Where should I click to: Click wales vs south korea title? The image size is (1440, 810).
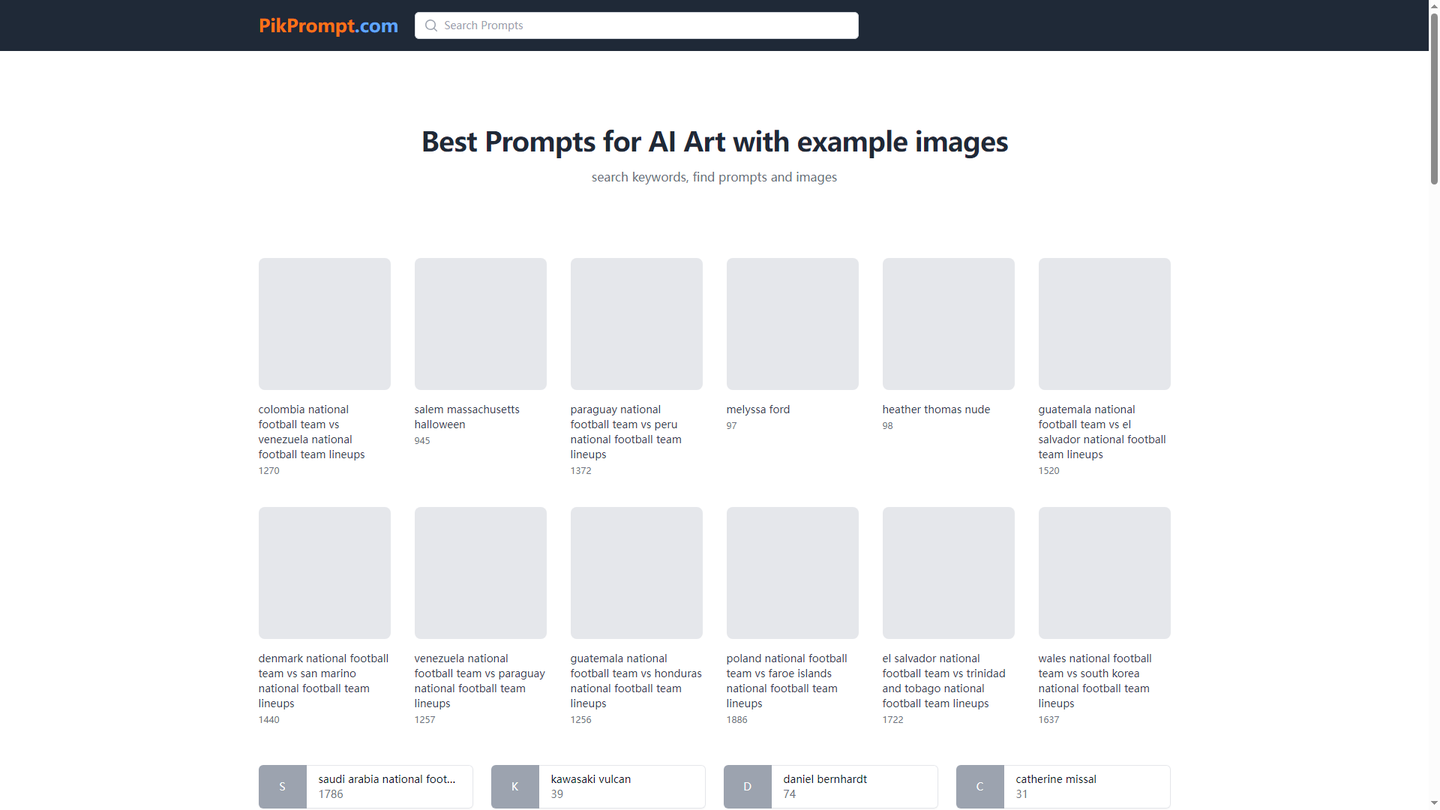[x=1095, y=681]
